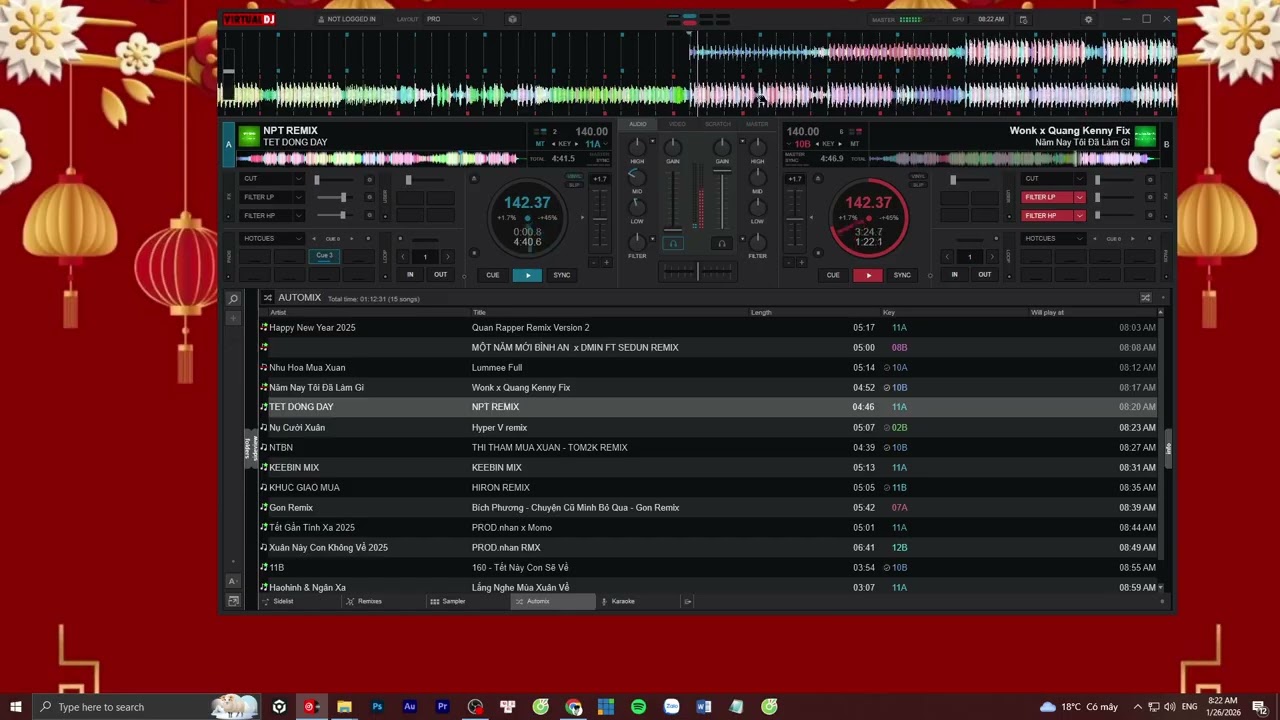This screenshot has height=720, width=1280.
Task: Click deck A SYNC button
Action: tap(562, 275)
